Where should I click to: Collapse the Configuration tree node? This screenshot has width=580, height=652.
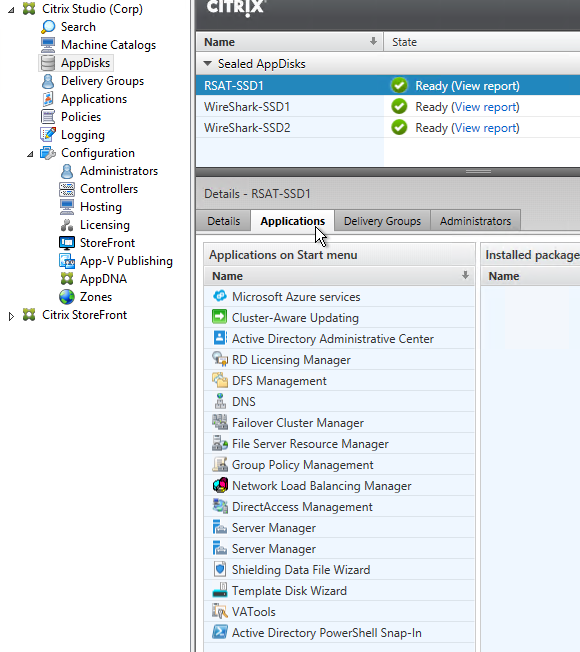click(30, 154)
